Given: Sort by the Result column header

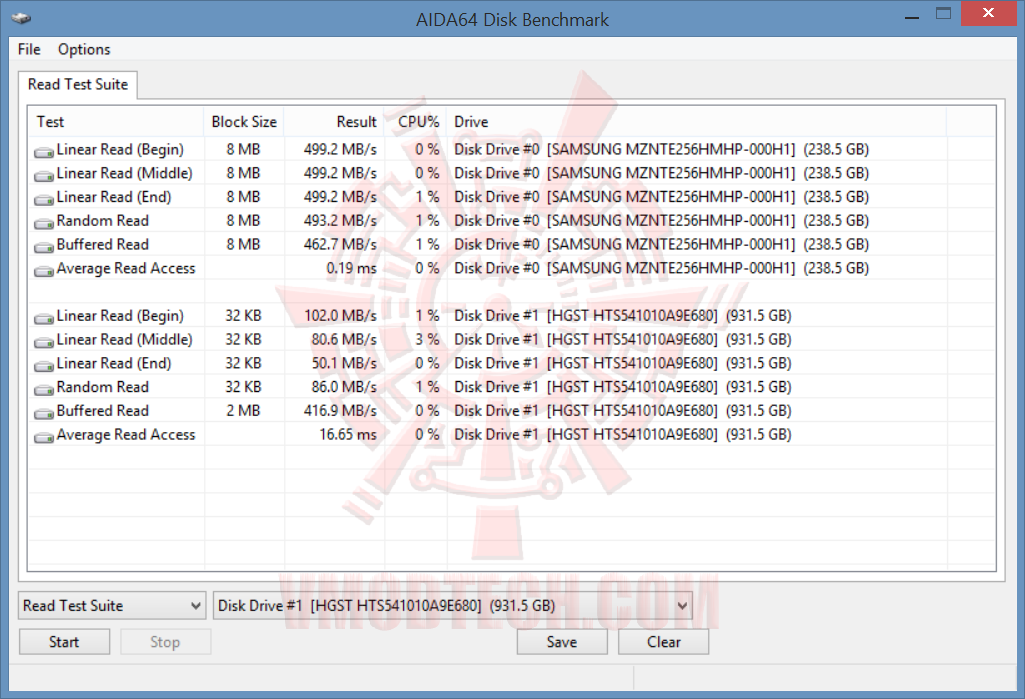Looking at the screenshot, I should [334, 122].
